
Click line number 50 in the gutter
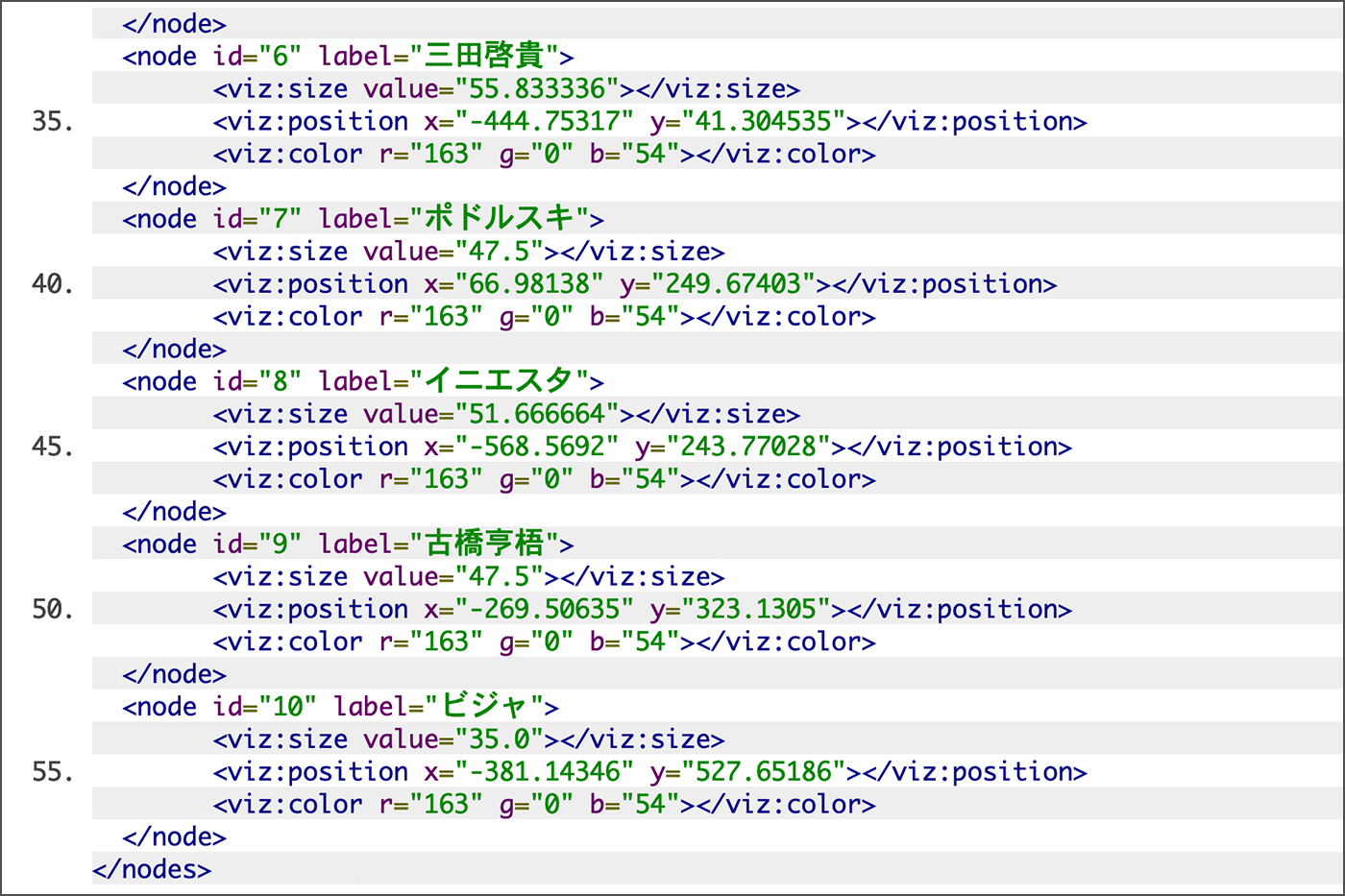click(x=53, y=610)
